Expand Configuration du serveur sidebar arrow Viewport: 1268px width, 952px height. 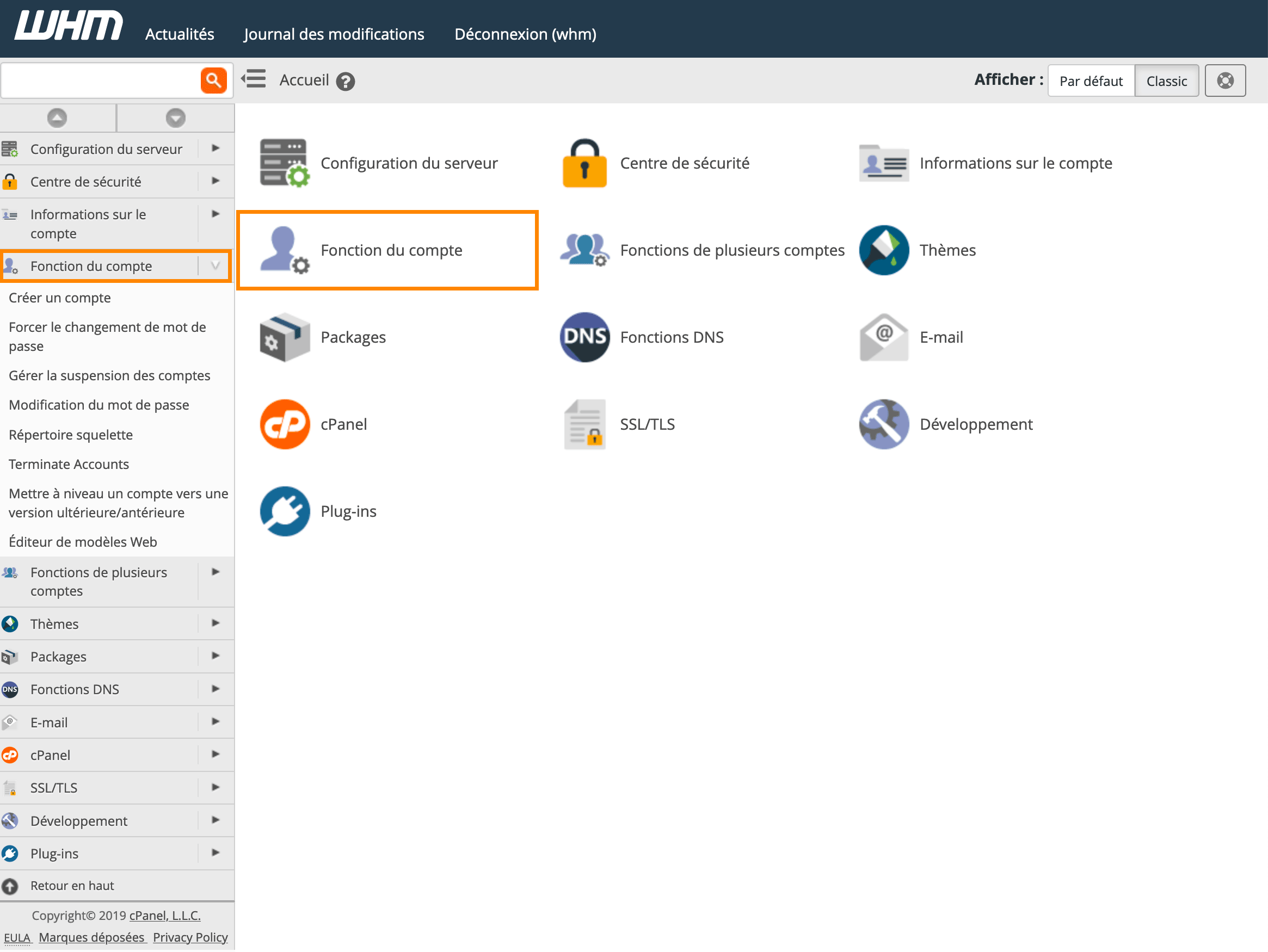click(x=215, y=149)
